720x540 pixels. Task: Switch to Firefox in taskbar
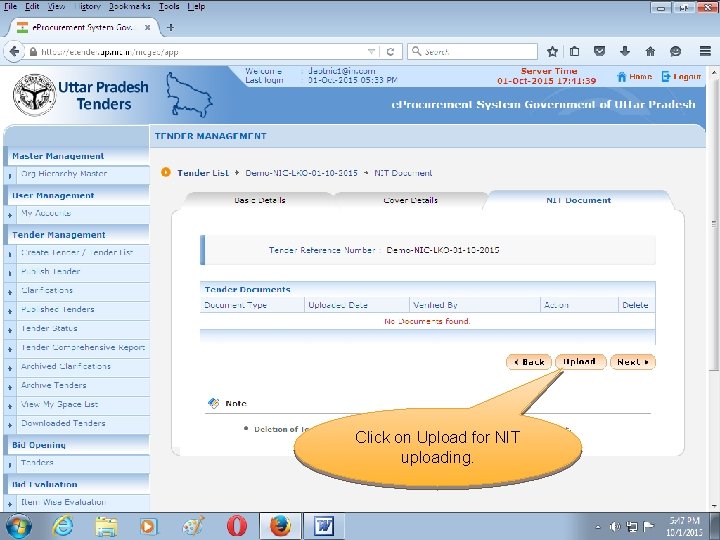(280, 526)
